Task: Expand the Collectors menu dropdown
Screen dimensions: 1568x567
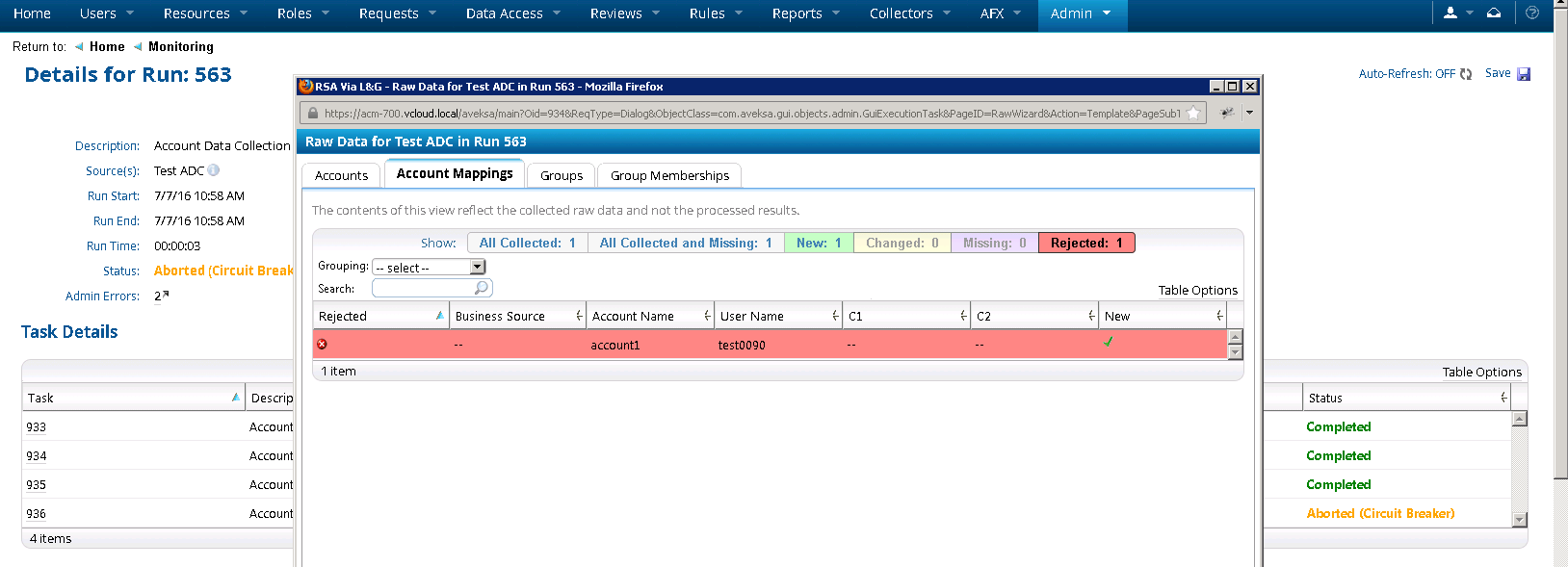Action: coord(910,13)
